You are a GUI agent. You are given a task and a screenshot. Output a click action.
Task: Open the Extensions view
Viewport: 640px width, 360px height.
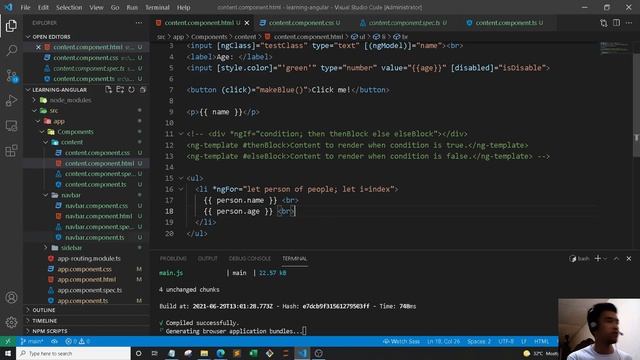click(11, 151)
